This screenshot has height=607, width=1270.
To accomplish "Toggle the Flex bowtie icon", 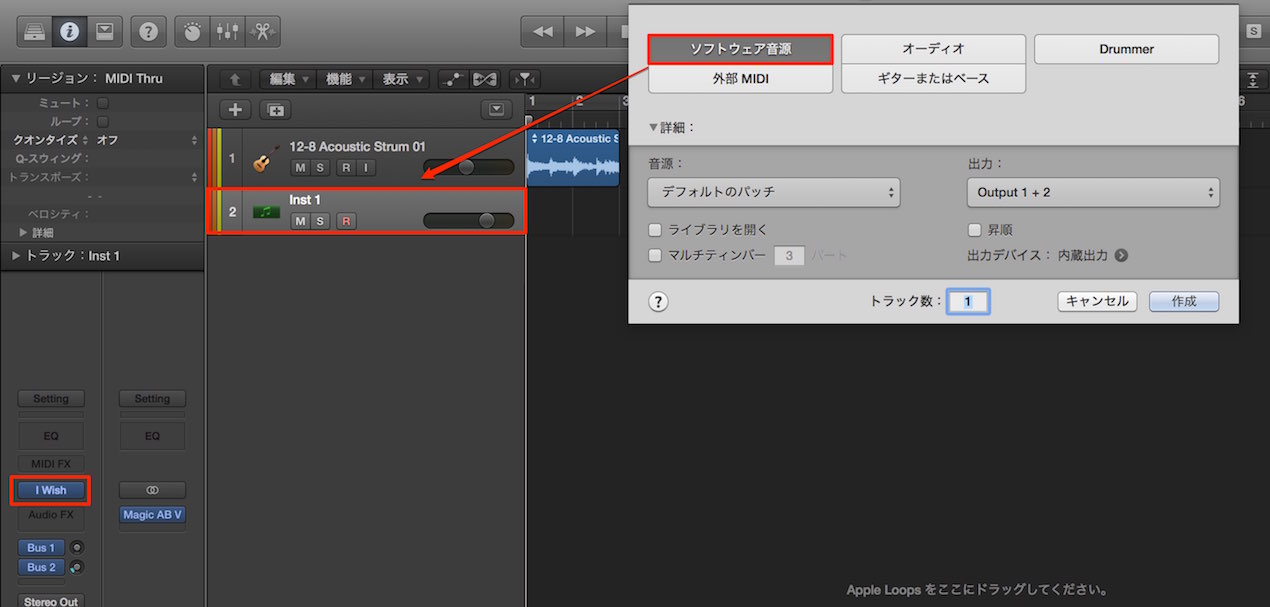I will (486, 79).
